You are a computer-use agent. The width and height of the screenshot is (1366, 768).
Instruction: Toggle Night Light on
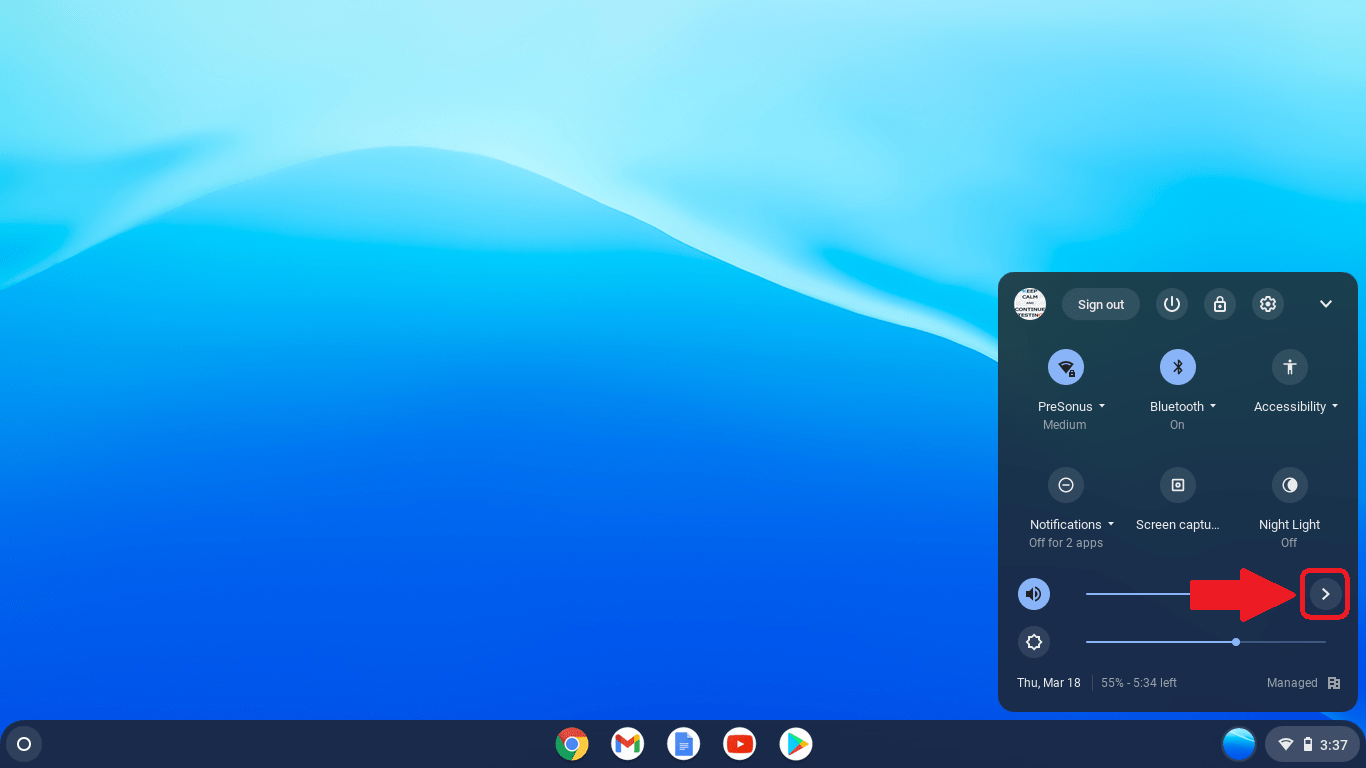click(x=1289, y=485)
